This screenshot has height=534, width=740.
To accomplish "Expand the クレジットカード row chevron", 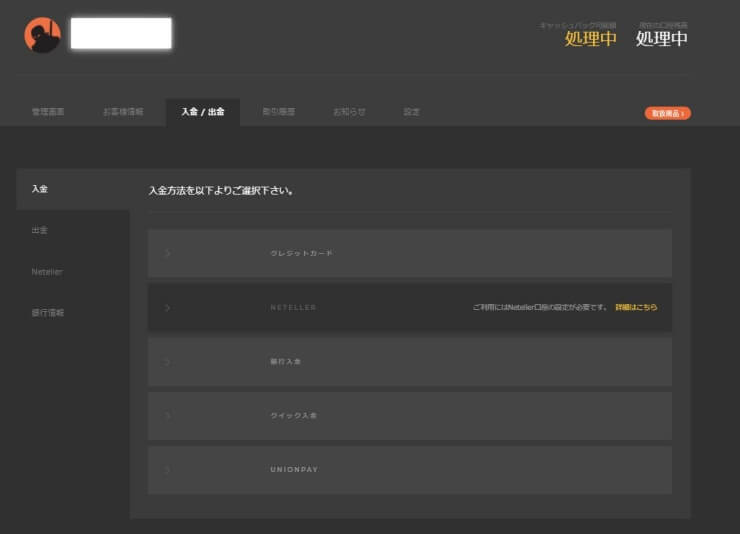I will click(x=167, y=253).
